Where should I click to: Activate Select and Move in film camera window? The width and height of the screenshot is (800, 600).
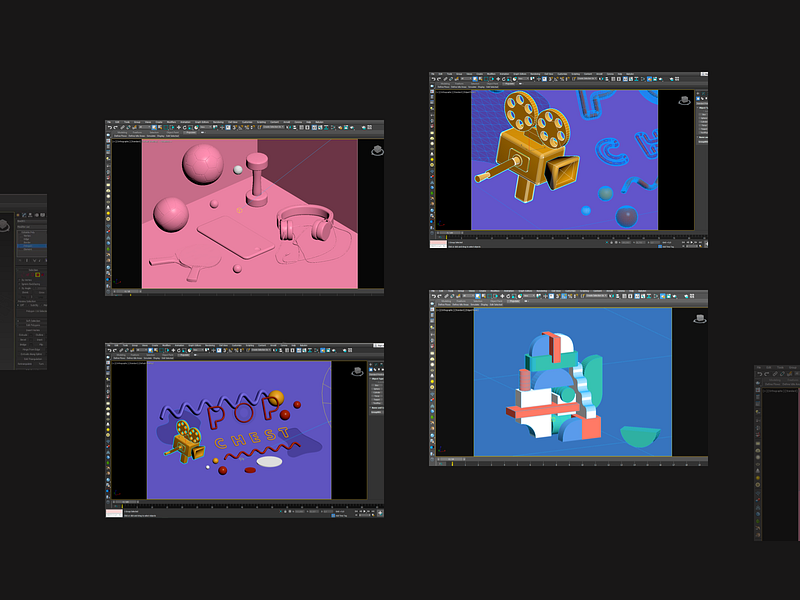point(498,79)
